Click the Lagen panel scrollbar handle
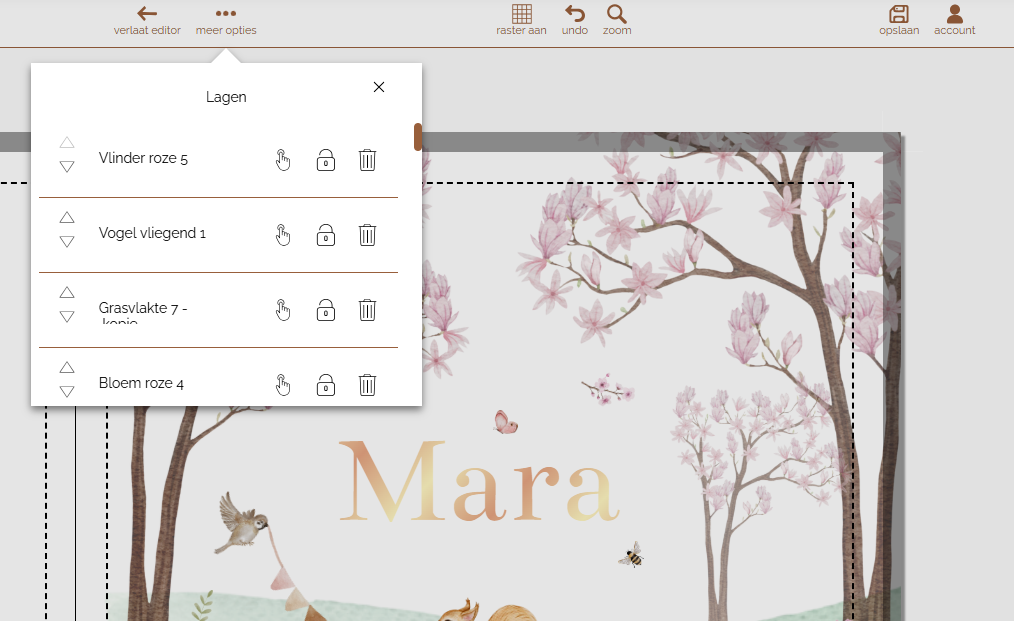The width and height of the screenshot is (1014, 621). tap(417, 137)
